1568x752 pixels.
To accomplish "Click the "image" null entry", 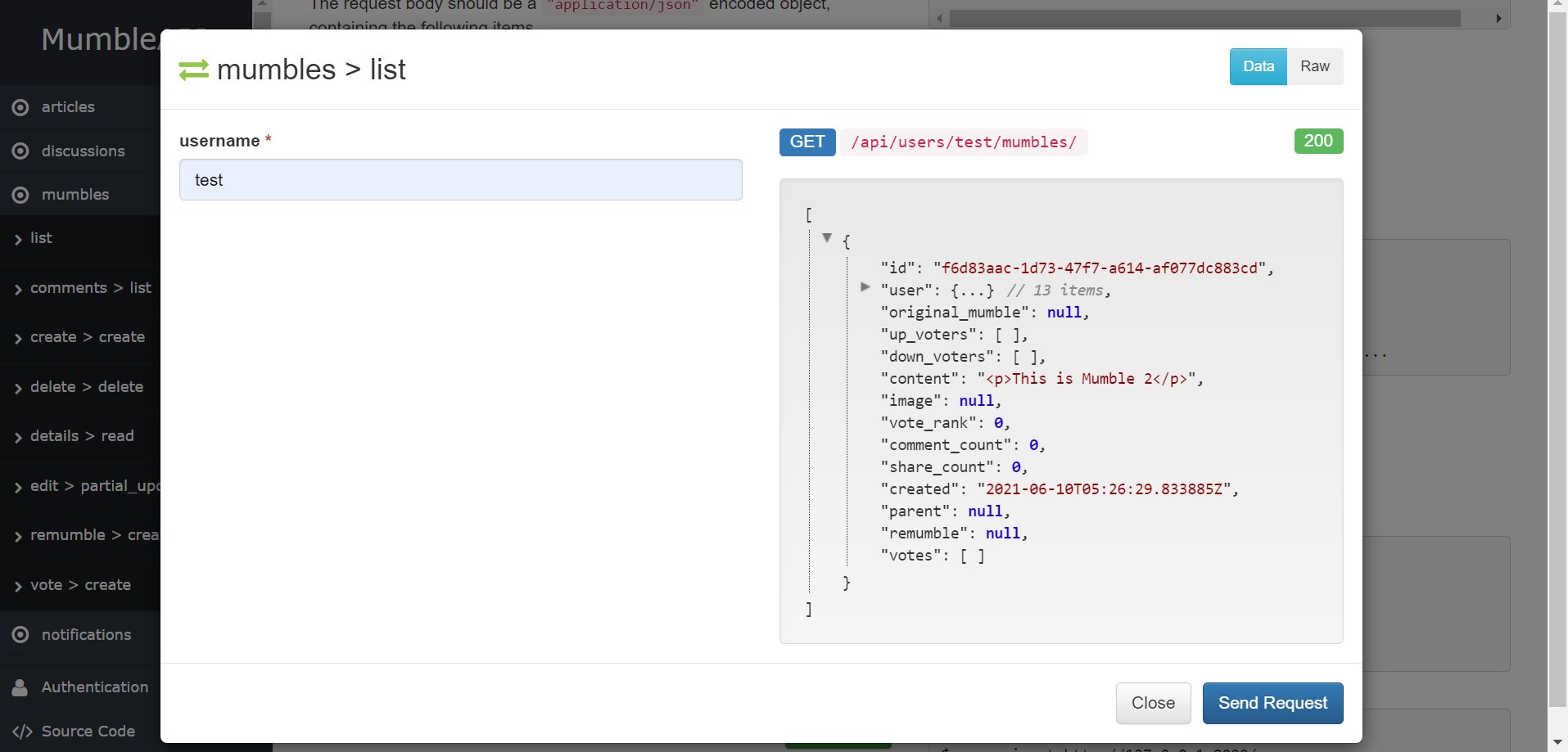I will [941, 401].
